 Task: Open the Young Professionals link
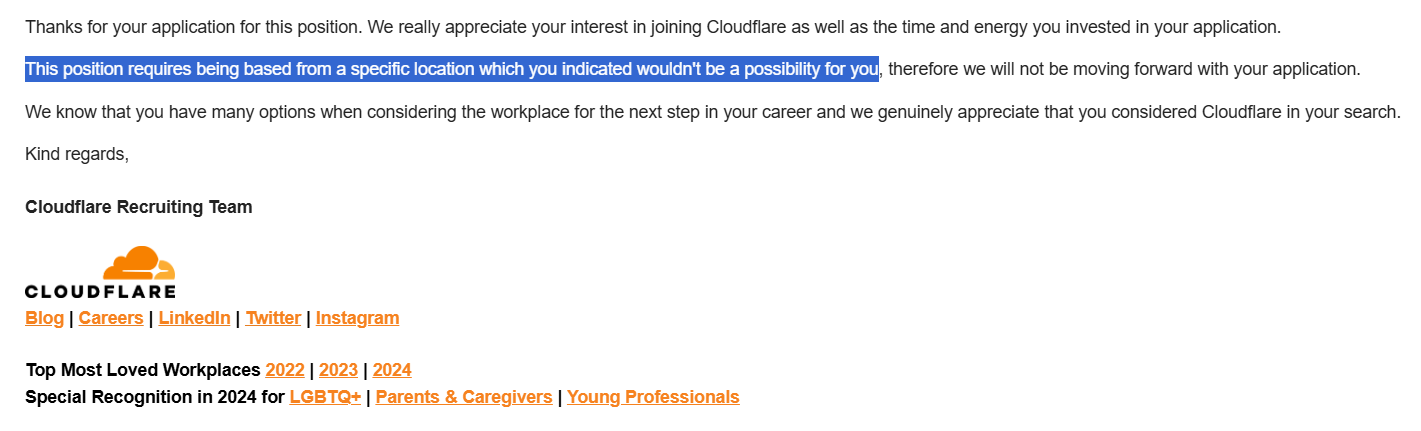coord(653,397)
